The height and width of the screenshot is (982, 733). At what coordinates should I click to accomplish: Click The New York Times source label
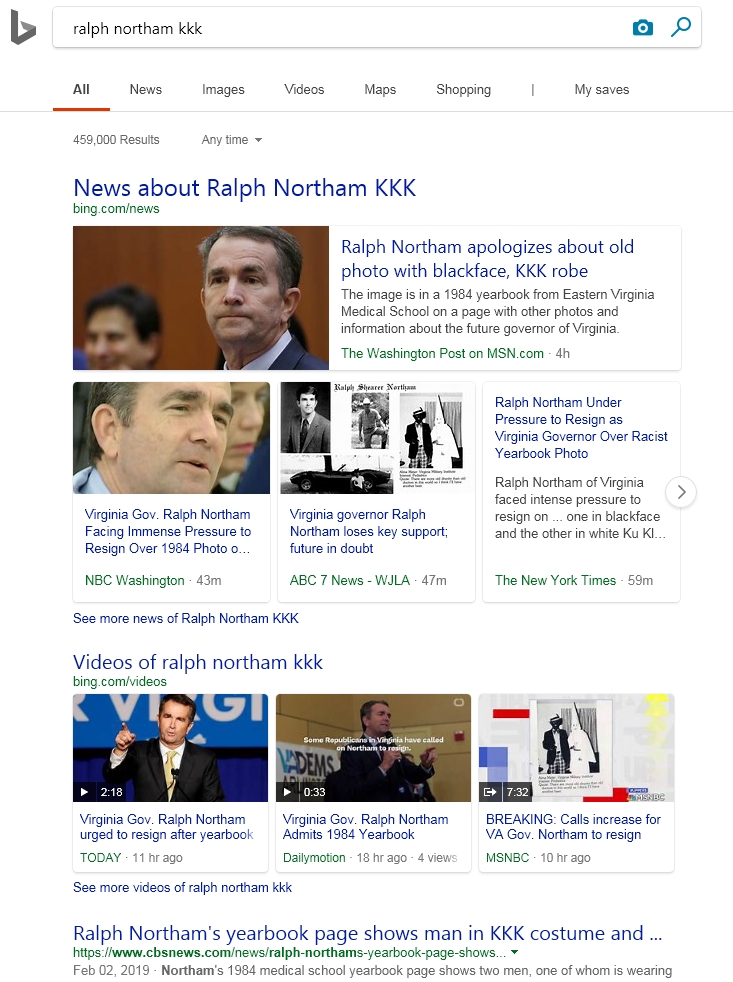(x=555, y=581)
